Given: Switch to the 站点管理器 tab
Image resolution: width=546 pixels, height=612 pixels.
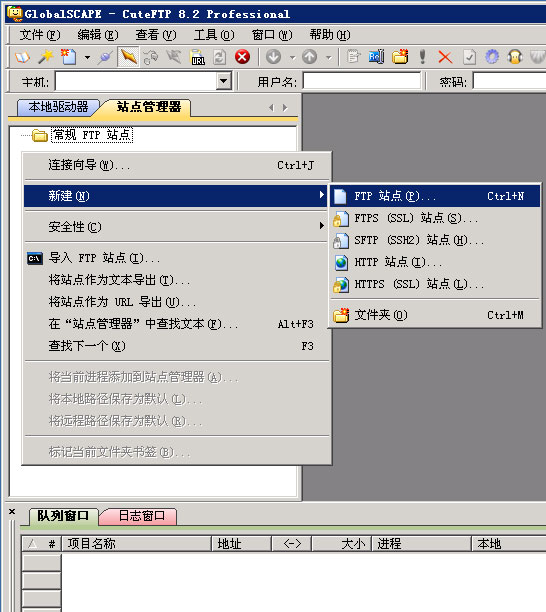Looking at the screenshot, I should click(x=149, y=107).
